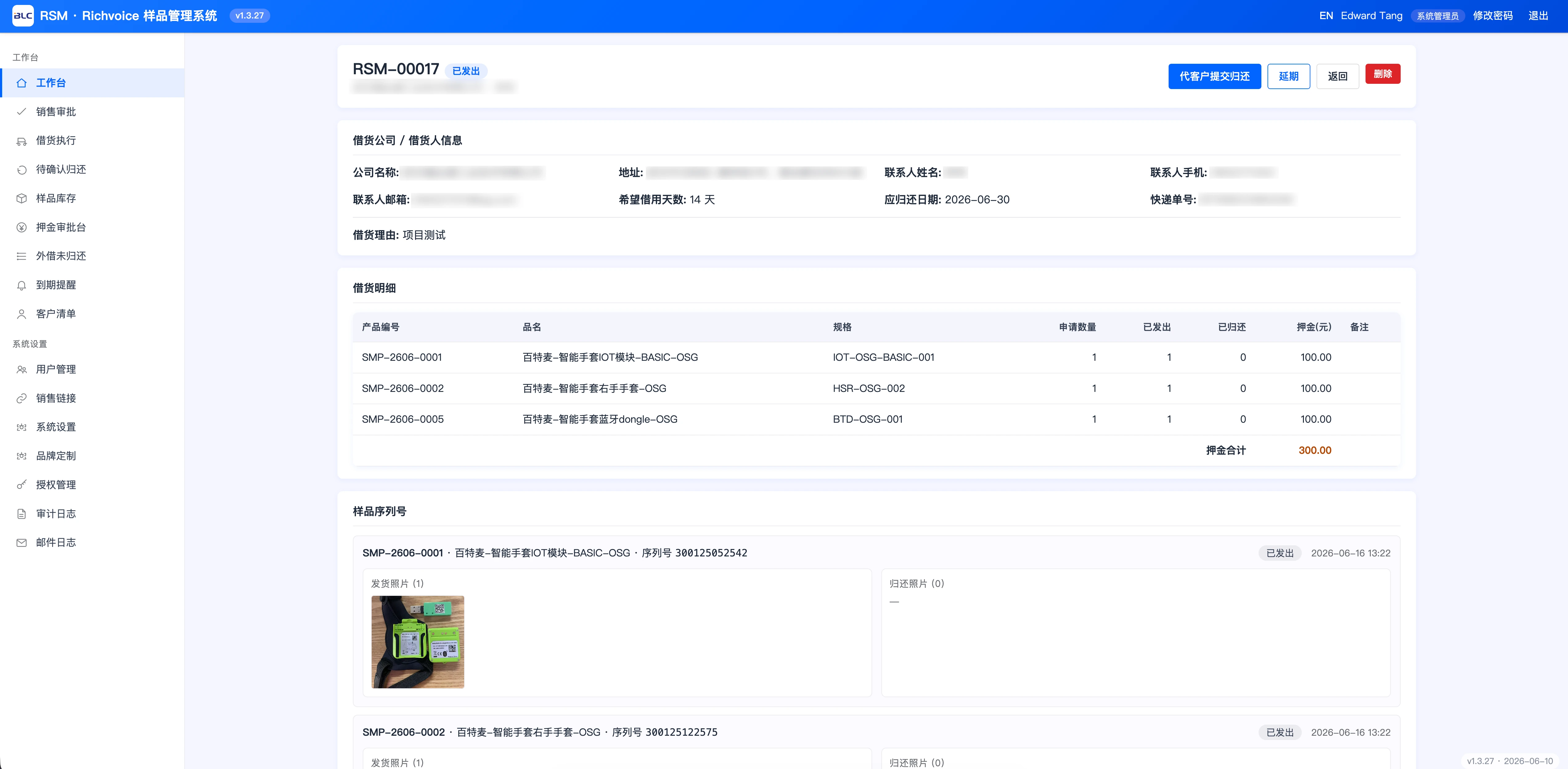This screenshot has height=769, width=1568.
Task: View 邮件日志 page
Action: [92, 543]
